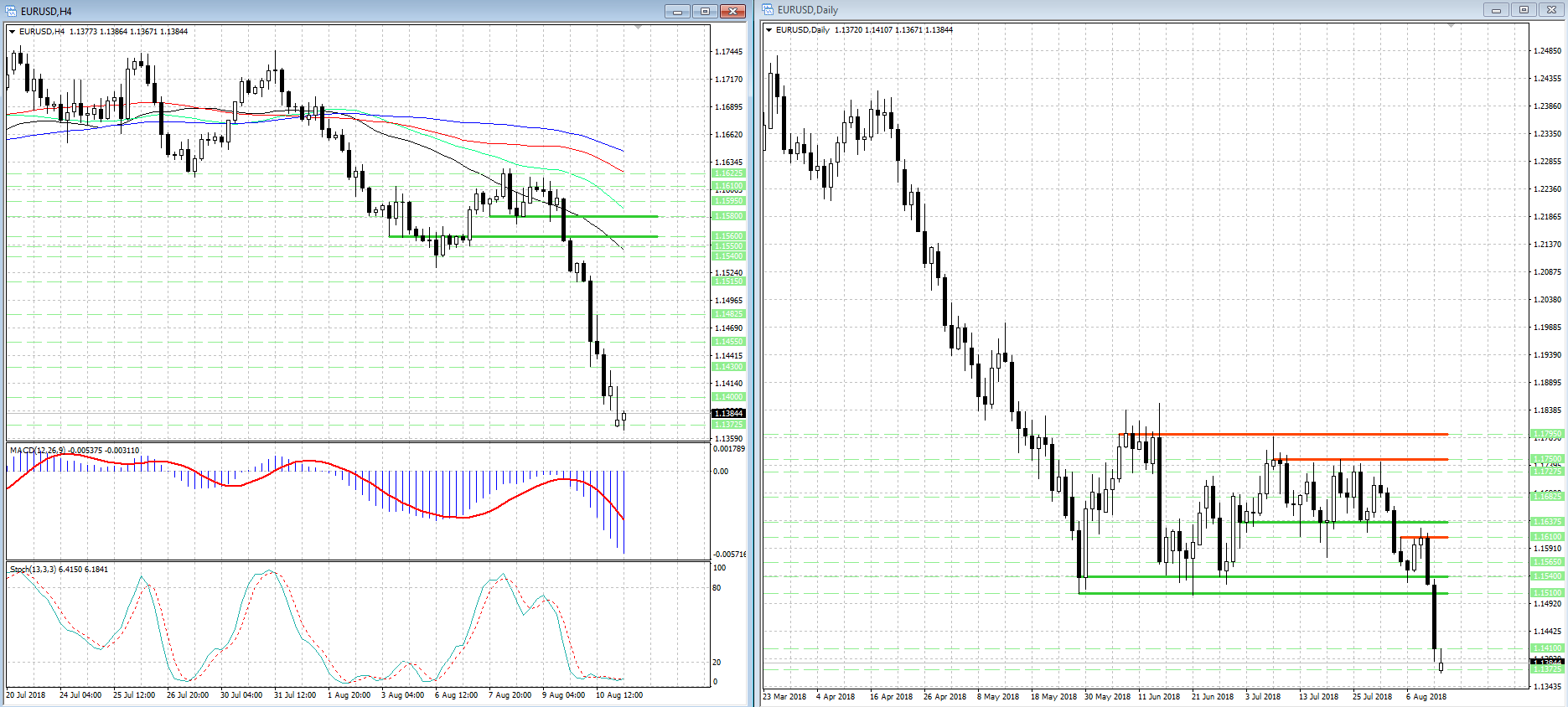
Task: Open the dropdown arrow beside EURUSD,Daily label
Action: click(x=769, y=30)
